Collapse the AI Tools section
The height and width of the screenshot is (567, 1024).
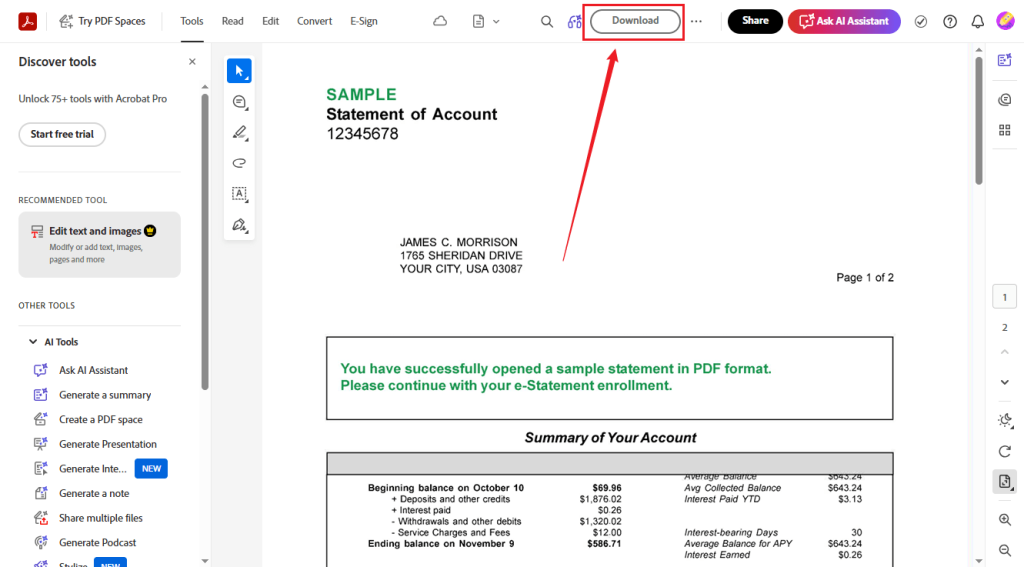pyautogui.click(x=33, y=342)
